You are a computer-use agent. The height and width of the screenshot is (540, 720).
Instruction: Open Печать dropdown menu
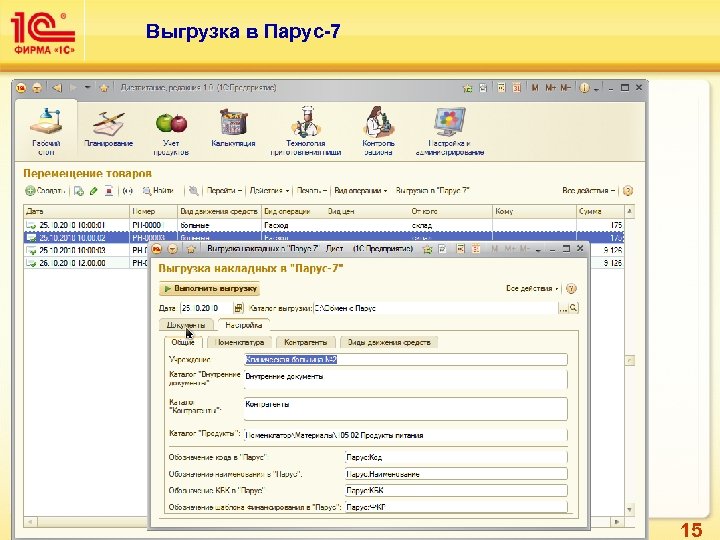311,191
